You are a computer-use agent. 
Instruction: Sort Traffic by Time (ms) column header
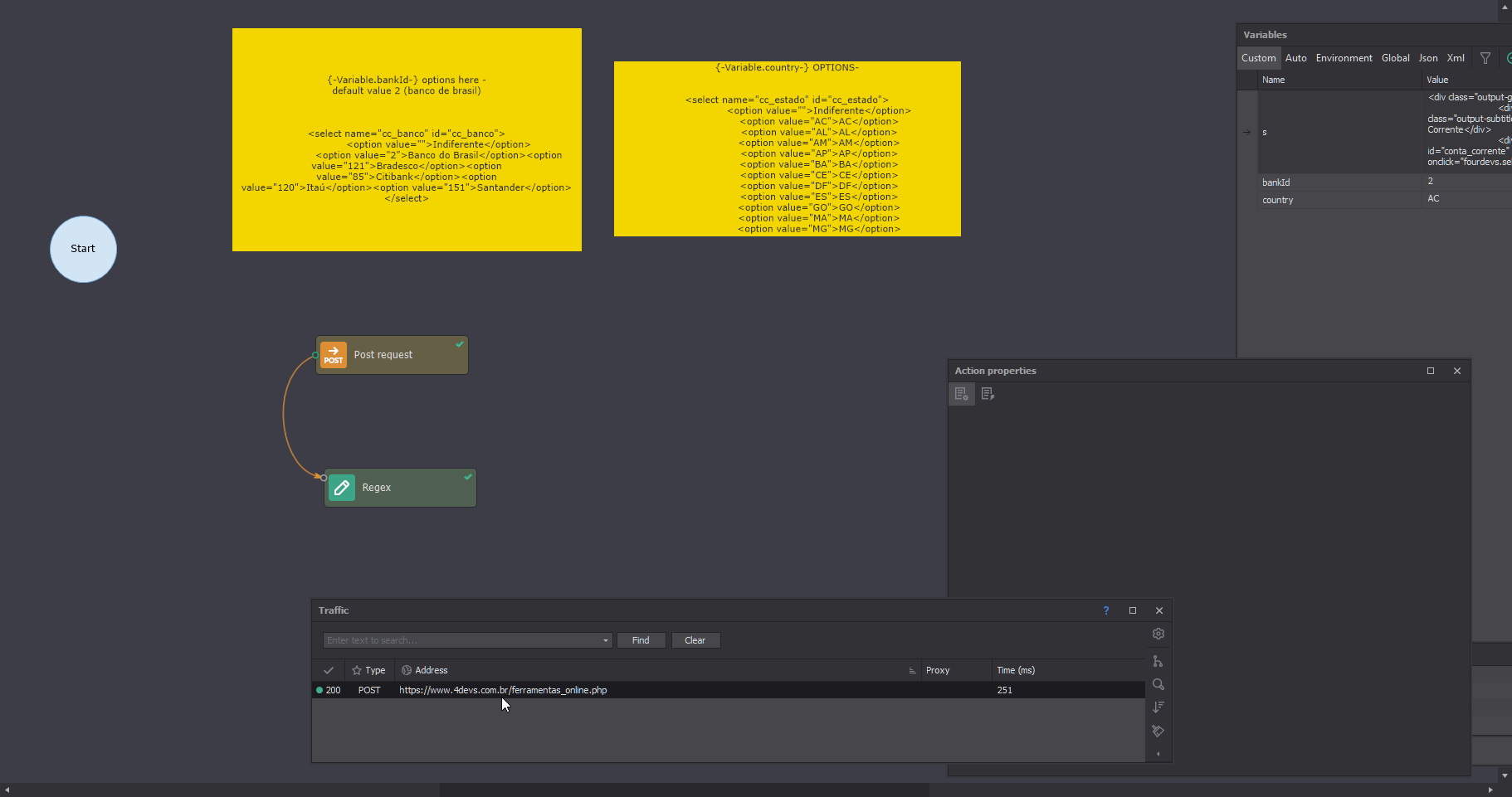[1068, 670]
